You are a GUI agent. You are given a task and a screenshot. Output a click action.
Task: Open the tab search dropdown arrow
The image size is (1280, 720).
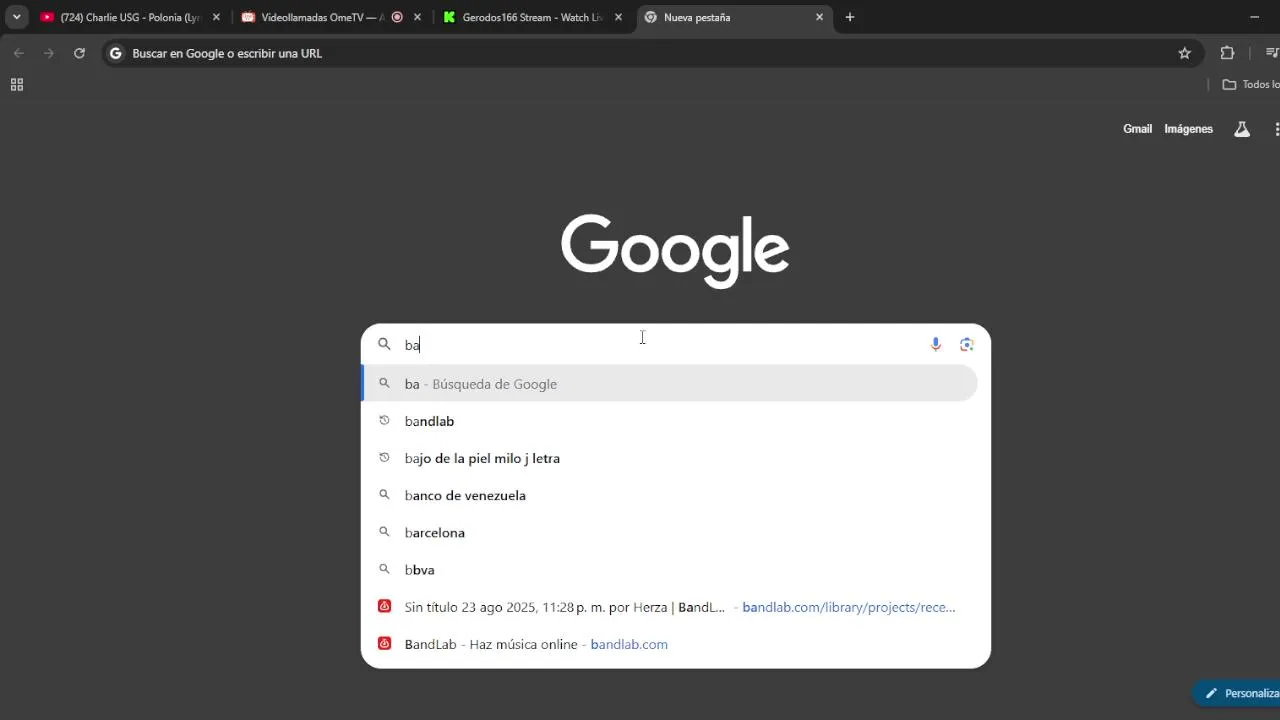coord(16,17)
